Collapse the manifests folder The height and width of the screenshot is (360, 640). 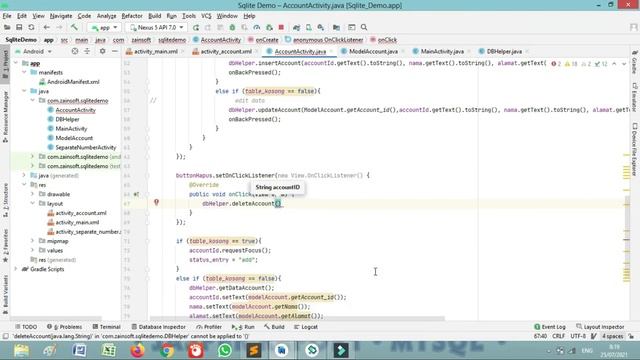24,73
